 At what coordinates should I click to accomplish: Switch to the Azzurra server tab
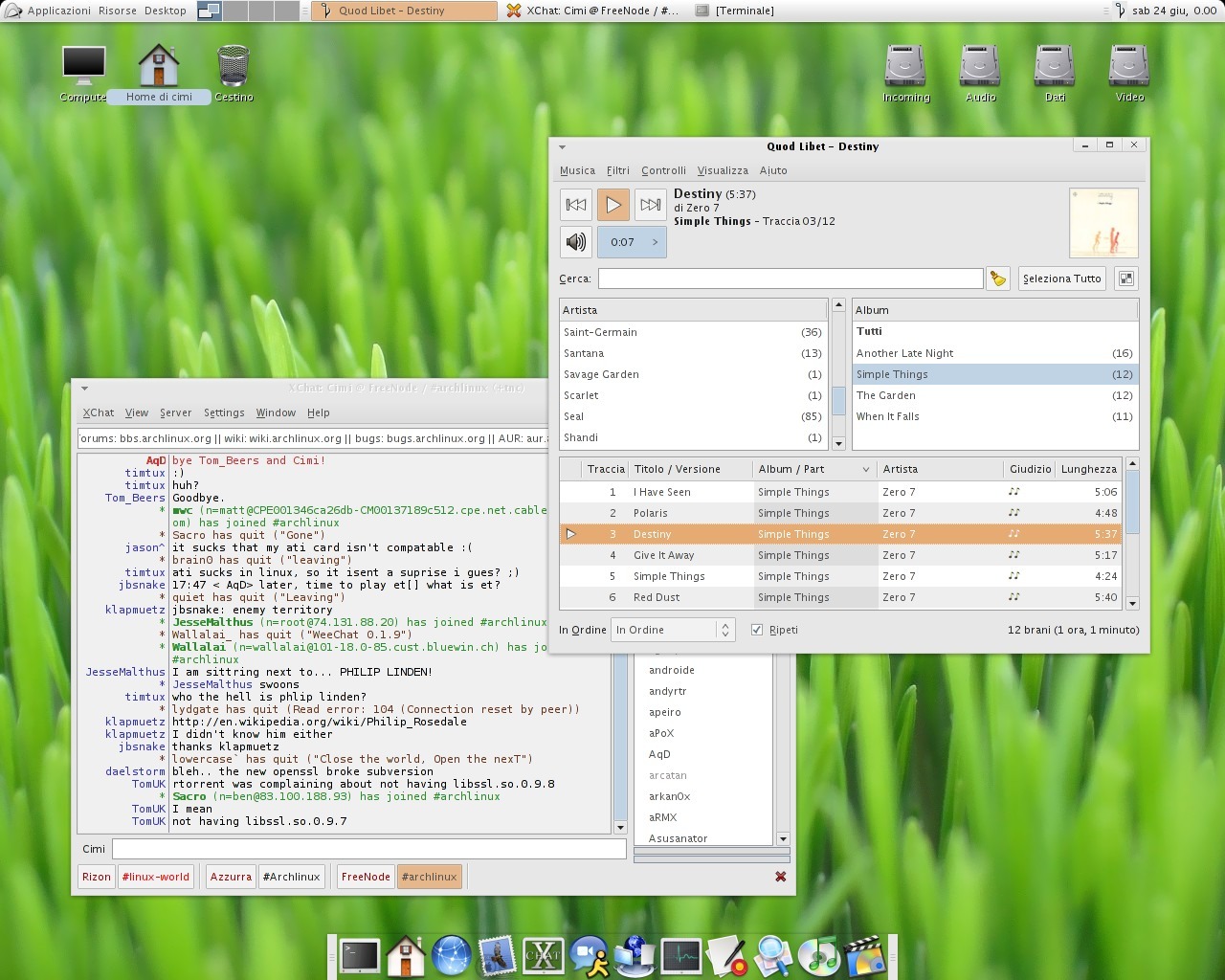(x=231, y=877)
